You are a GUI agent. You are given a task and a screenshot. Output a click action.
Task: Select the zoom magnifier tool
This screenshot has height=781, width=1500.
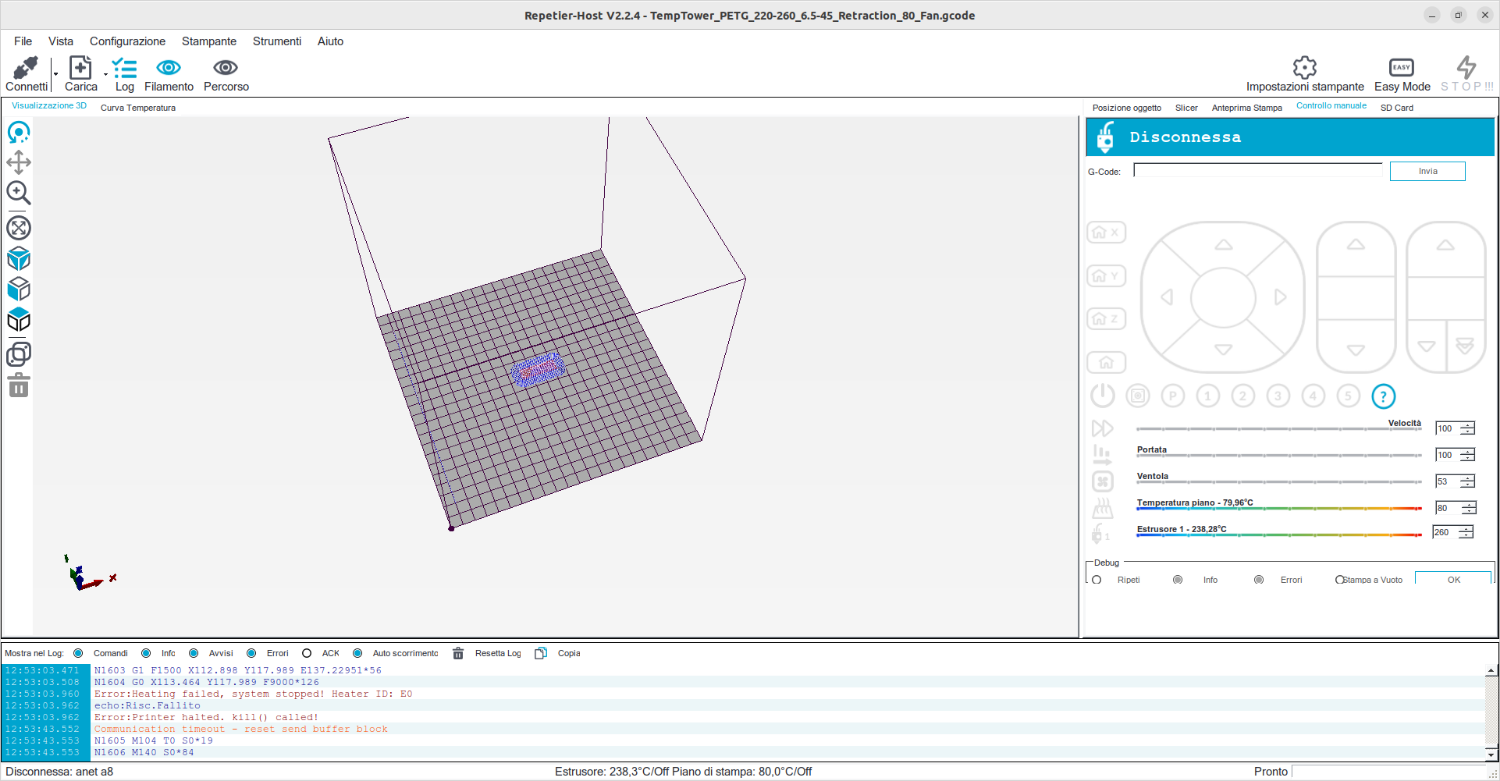pyautogui.click(x=19, y=193)
